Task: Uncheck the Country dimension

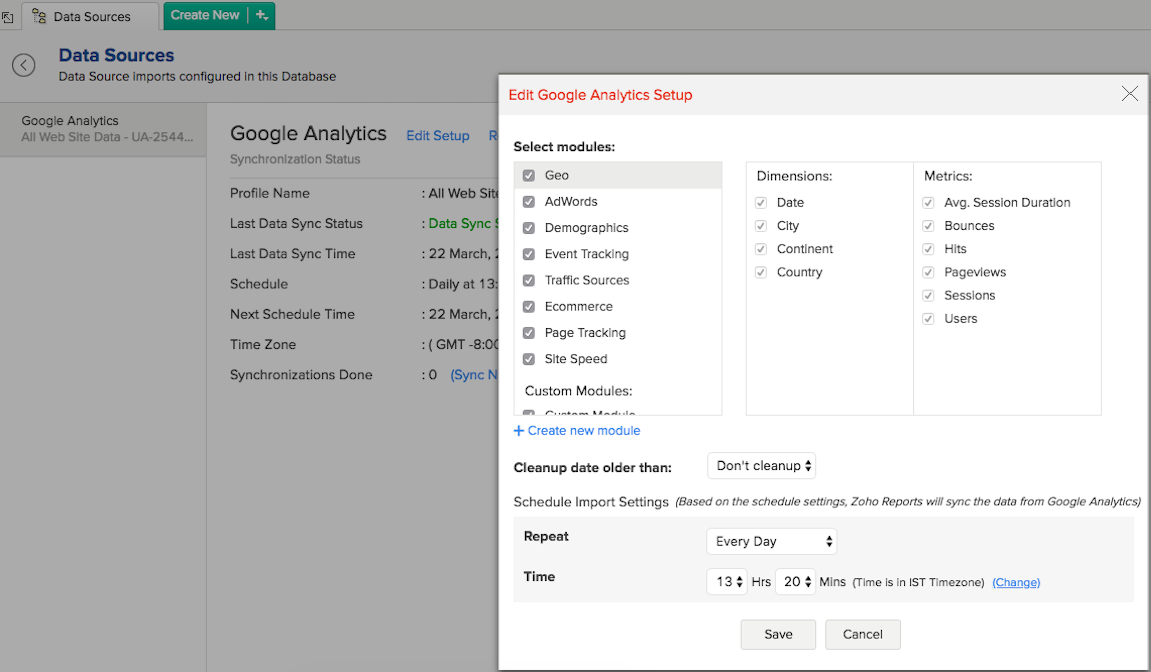Action: 760,272
